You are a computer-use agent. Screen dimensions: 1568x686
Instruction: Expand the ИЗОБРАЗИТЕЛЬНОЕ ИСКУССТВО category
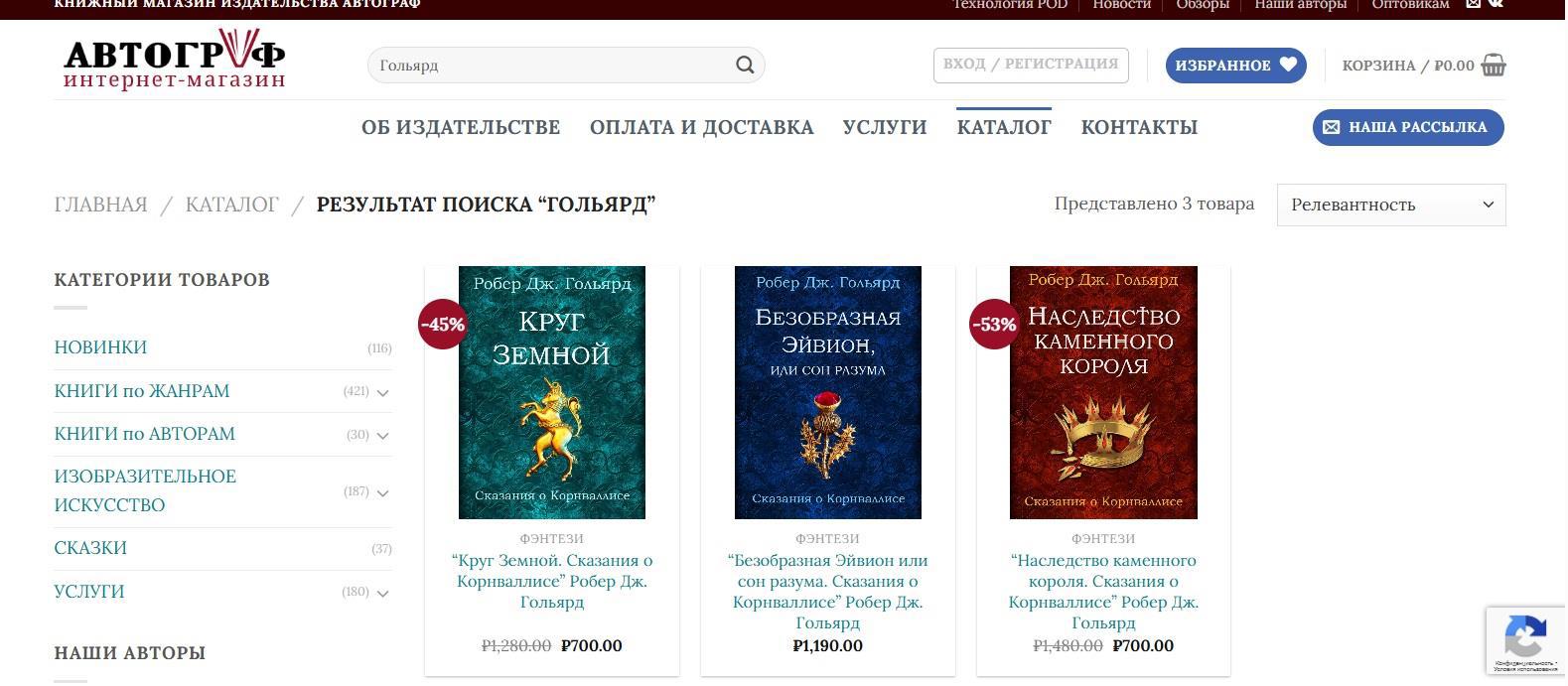point(382,492)
